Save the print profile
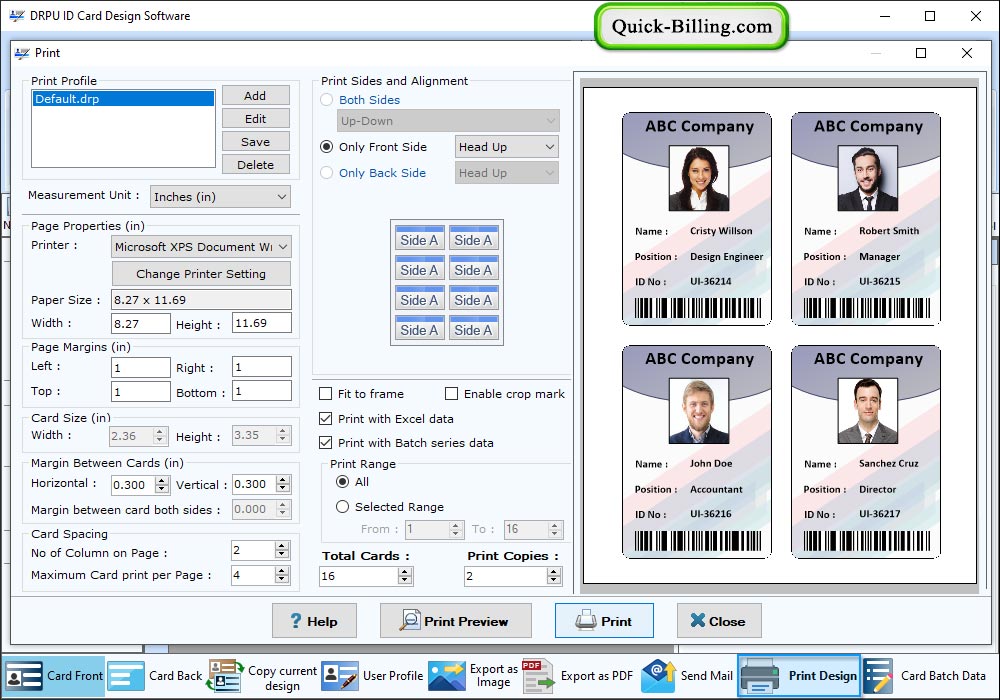Viewport: 1000px width, 700px height. pyautogui.click(x=256, y=142)
